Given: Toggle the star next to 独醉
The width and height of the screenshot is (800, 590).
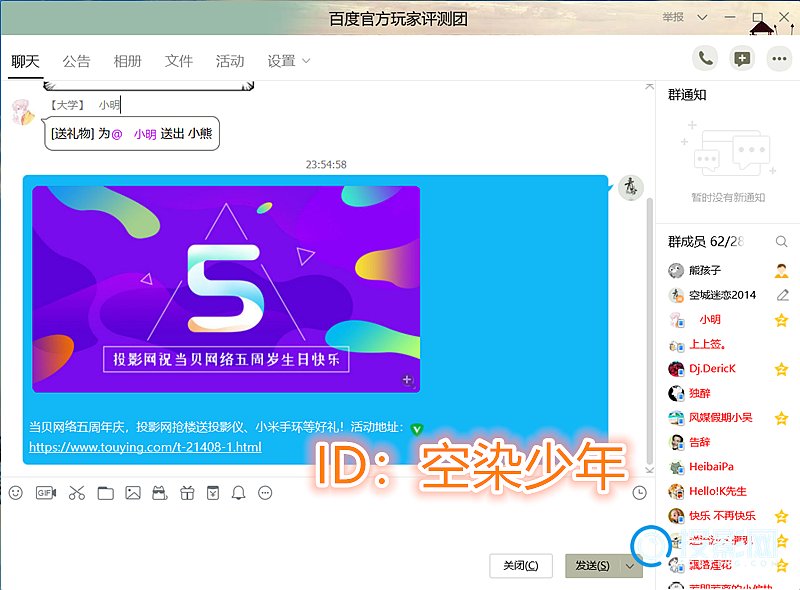Looking at the screenshot, I should [x=782, y=394].
